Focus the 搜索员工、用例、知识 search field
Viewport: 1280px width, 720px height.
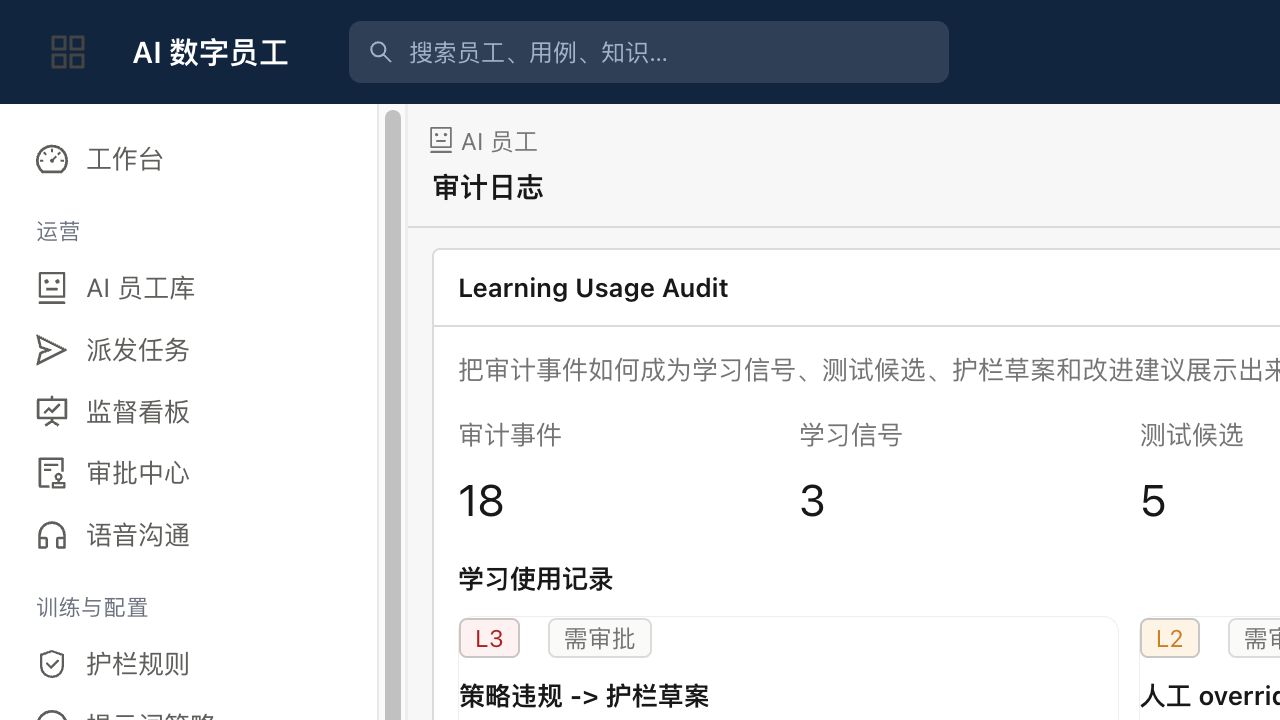[x=648, y=52]
